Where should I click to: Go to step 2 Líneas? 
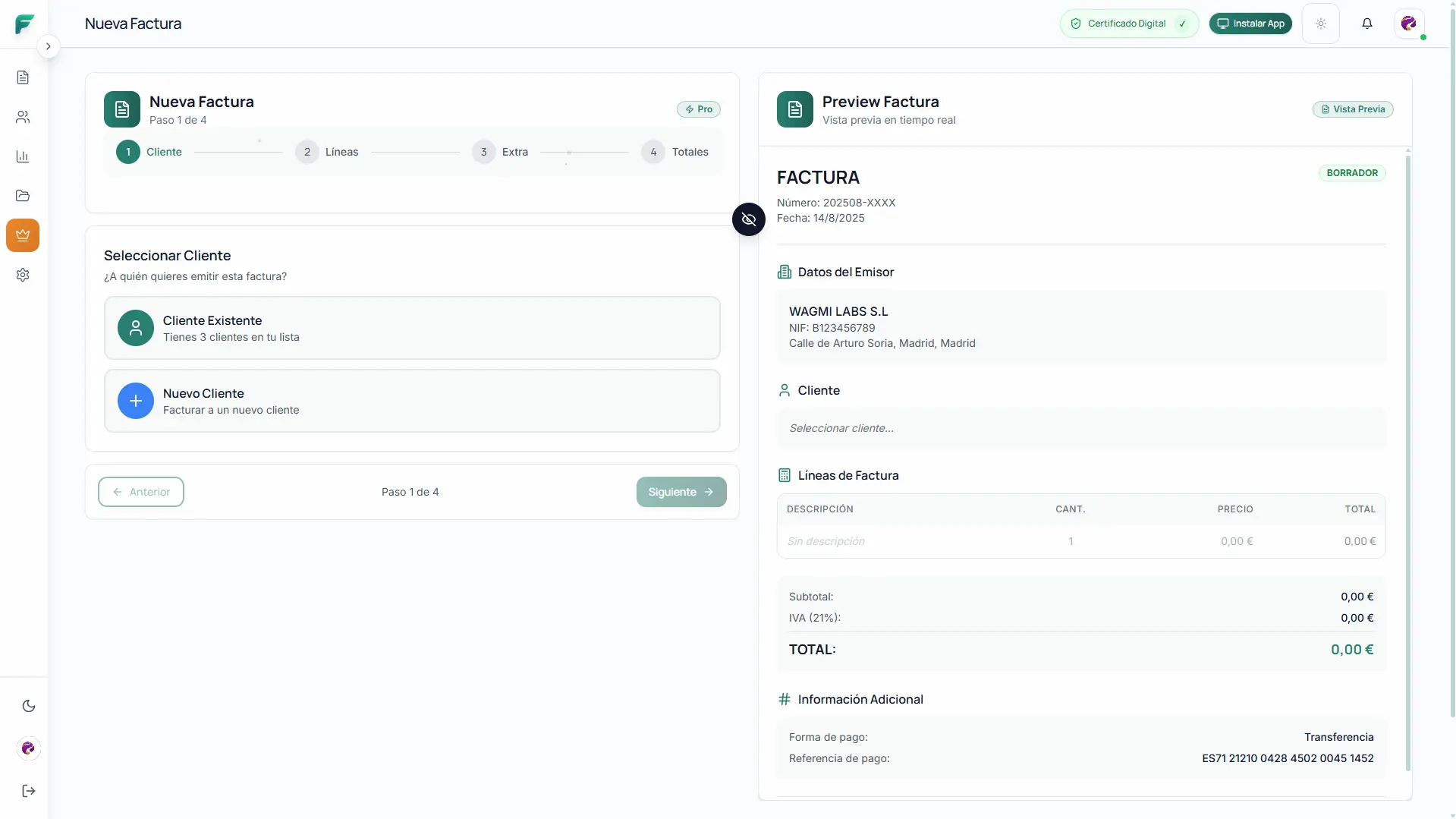tap(327, 152)
